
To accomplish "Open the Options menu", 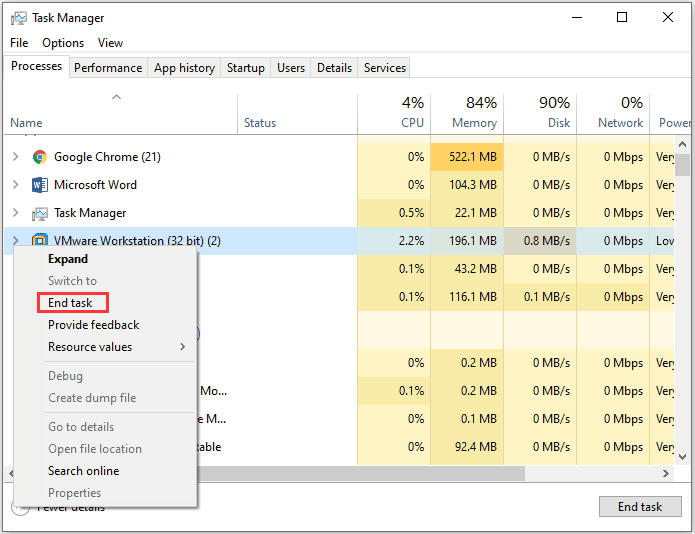I will (63, 43).
